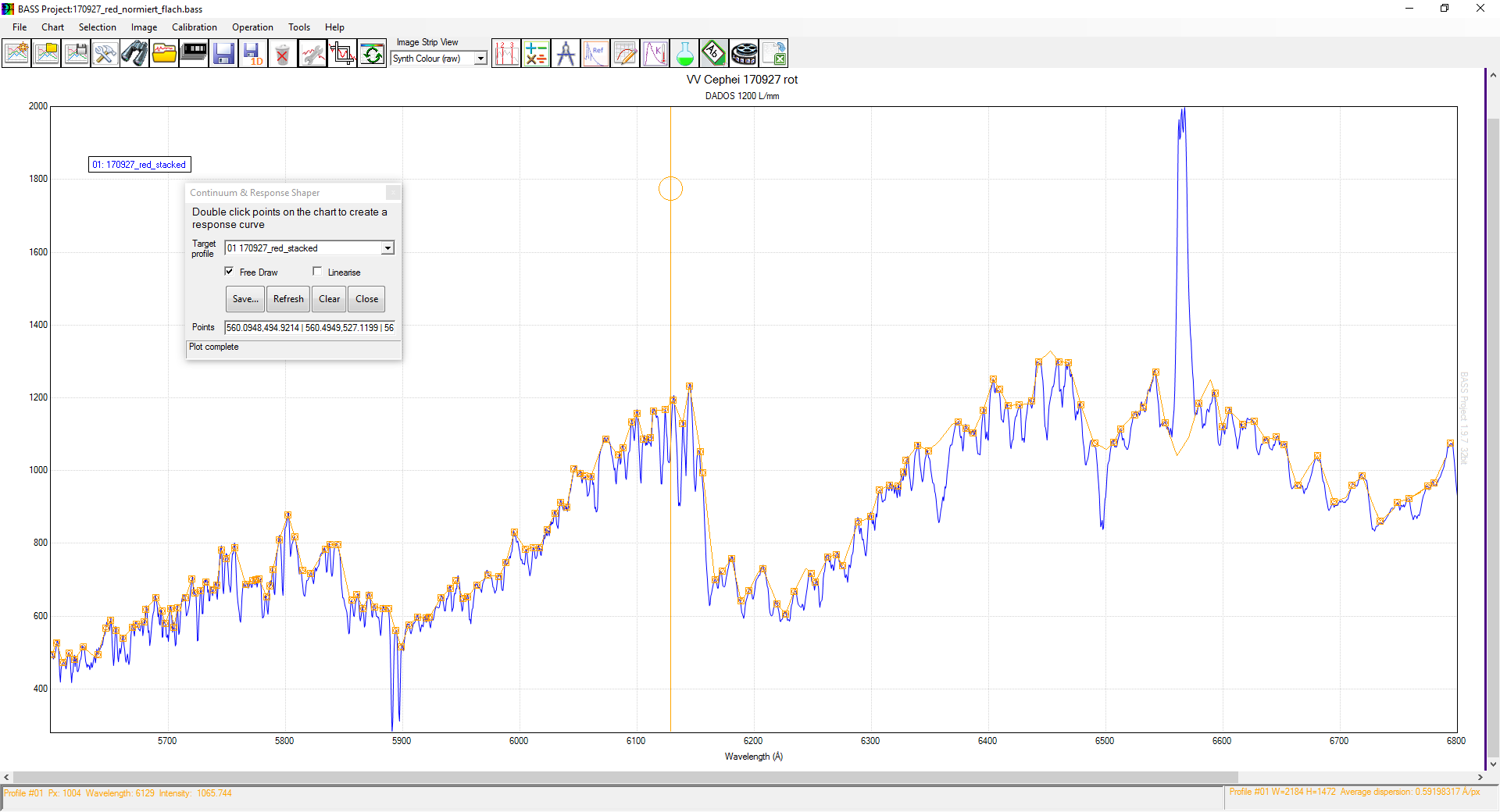This screenshot has height=812, width=1500.
Task: Open the Operation menu
Action: pos(252,27)
